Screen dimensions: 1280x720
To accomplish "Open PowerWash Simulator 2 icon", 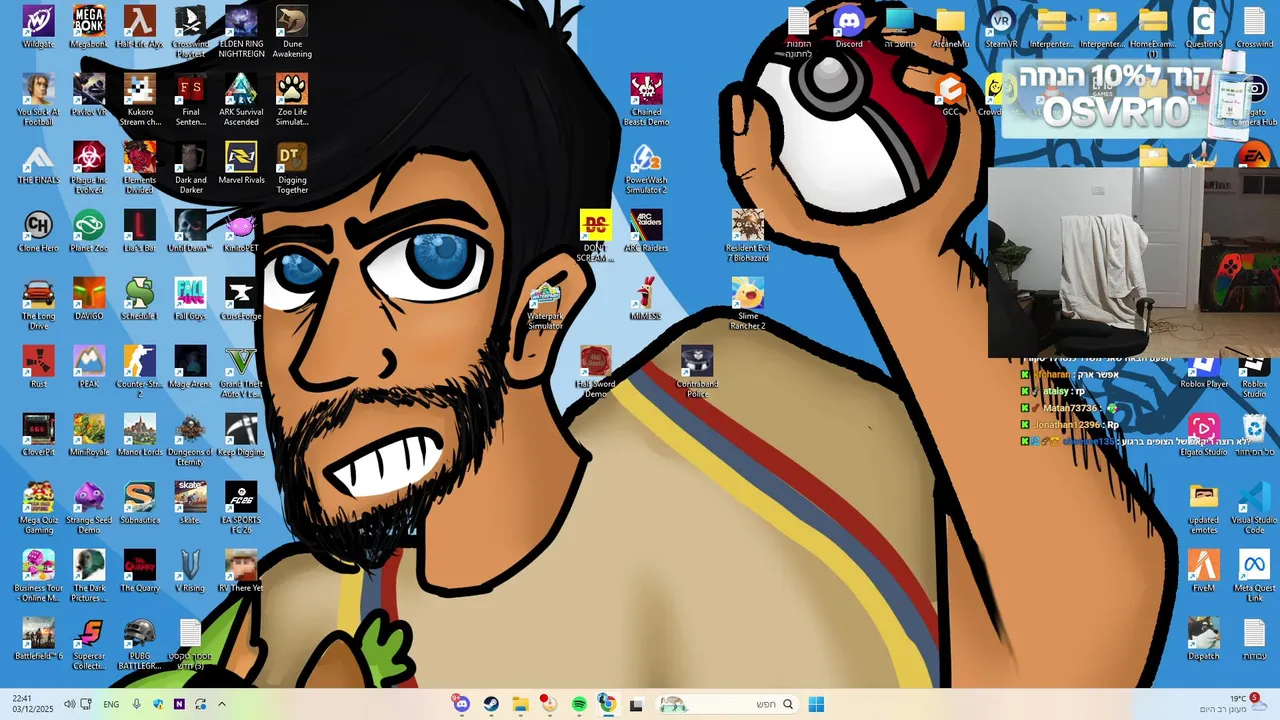I will point(646,168).
